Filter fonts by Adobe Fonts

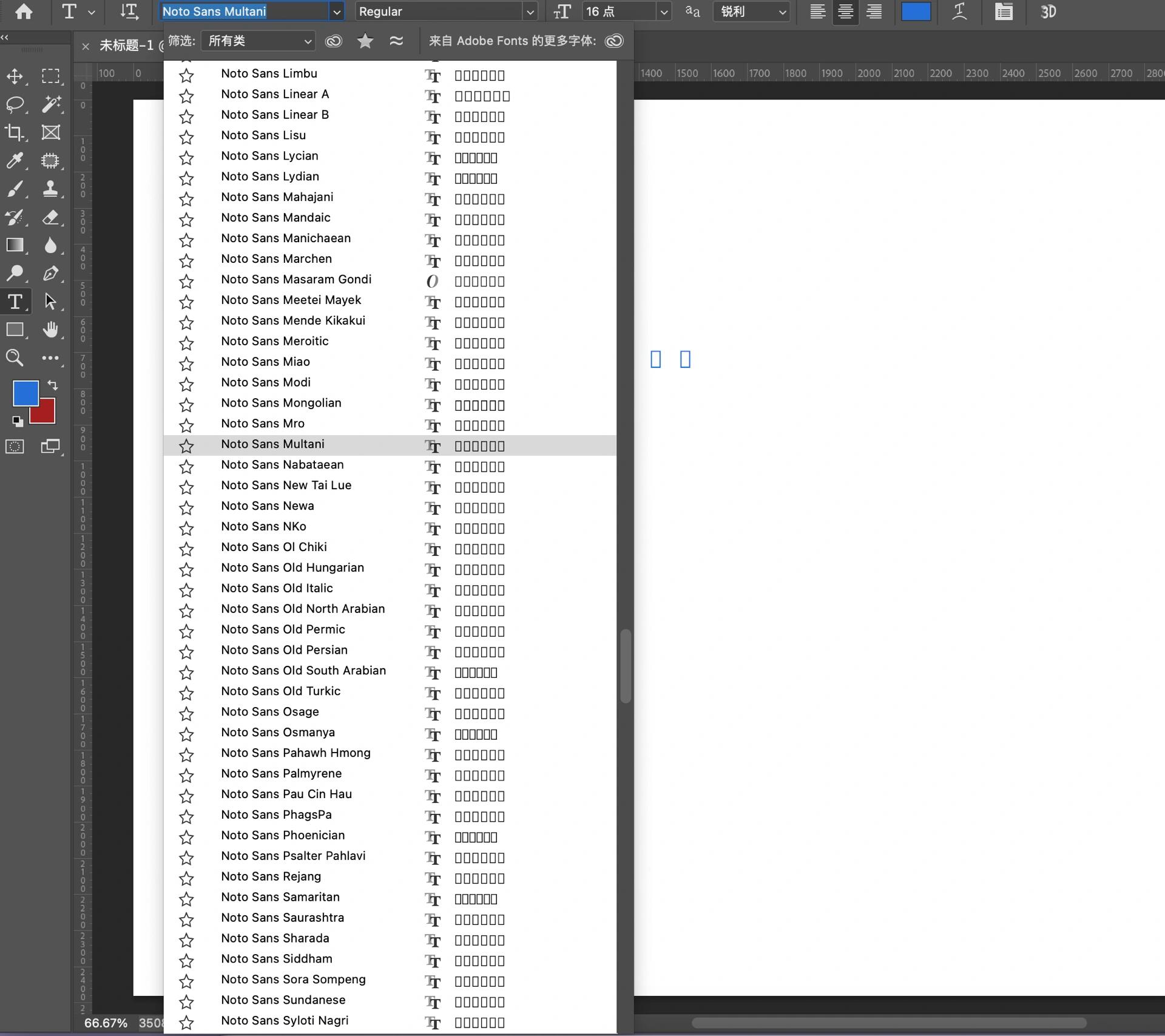[x=334, y=41]
